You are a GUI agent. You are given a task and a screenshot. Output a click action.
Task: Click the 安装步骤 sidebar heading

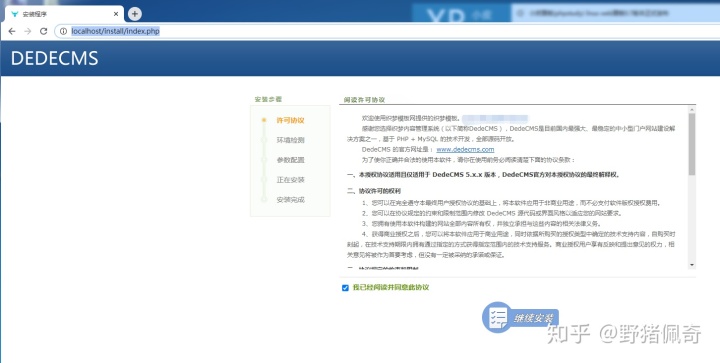(x=268, y=99)
